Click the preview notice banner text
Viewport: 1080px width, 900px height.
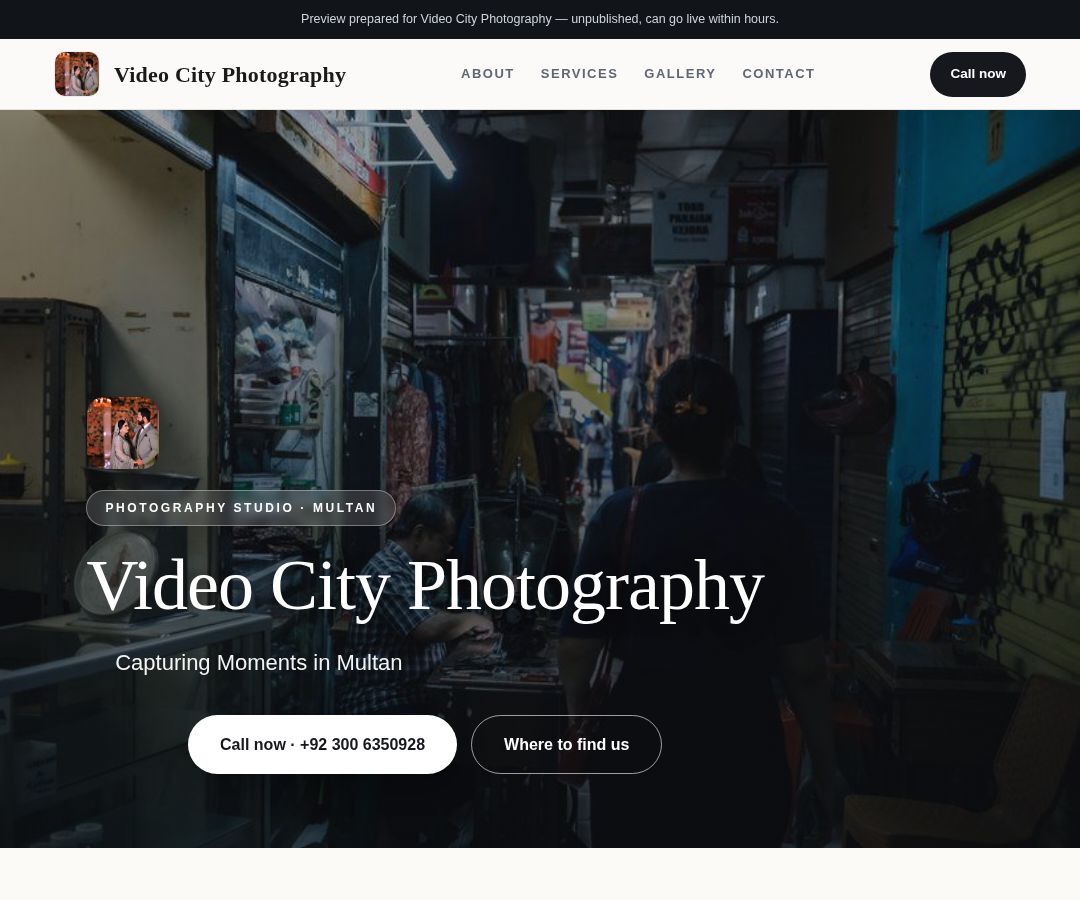[540, 19]
